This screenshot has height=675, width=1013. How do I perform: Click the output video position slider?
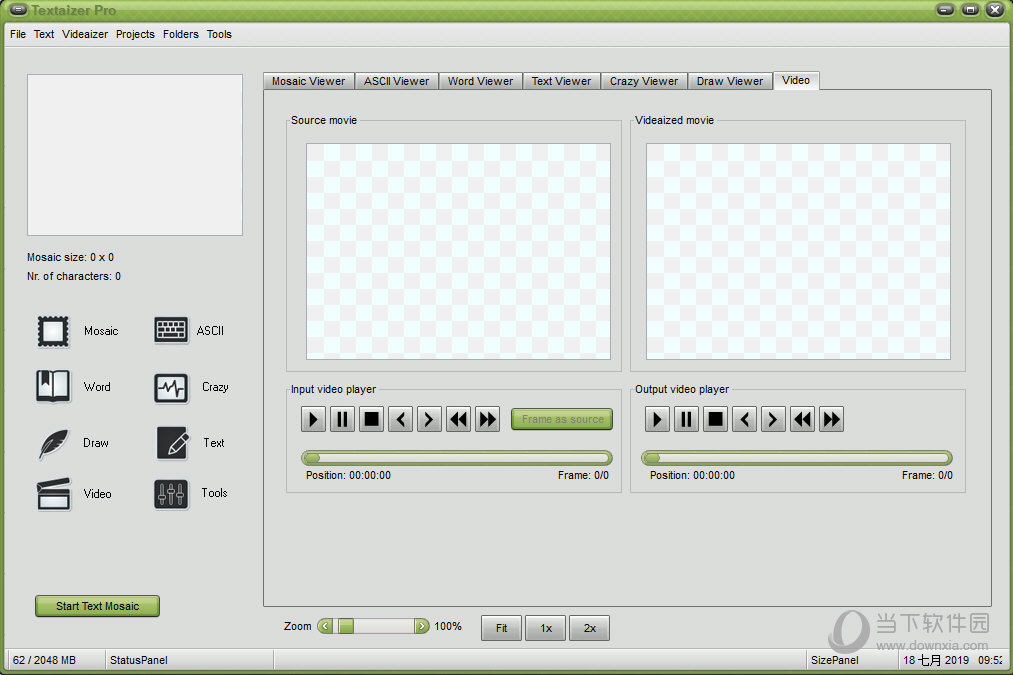(x=797, y=458)
